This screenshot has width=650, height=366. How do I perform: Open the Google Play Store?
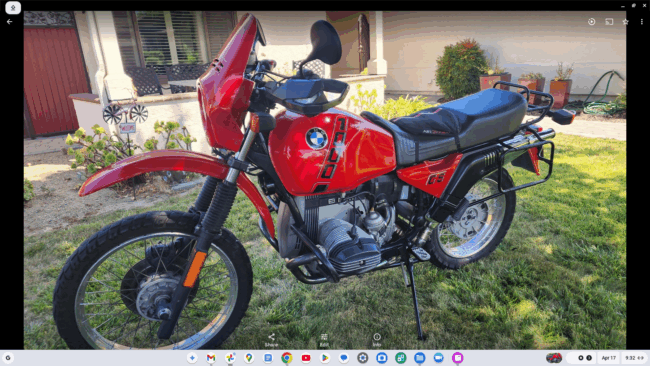325,358
